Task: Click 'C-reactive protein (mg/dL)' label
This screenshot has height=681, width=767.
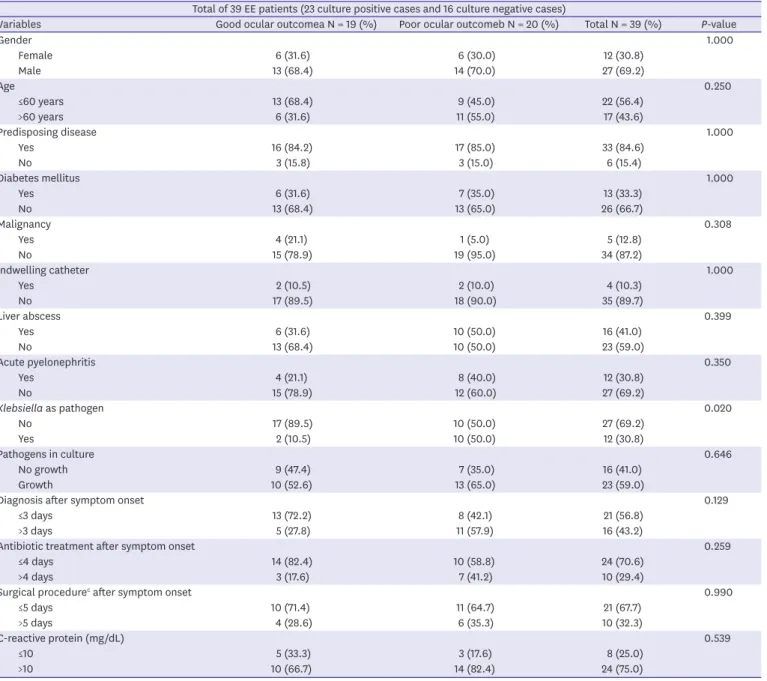Action: point(62,638)
